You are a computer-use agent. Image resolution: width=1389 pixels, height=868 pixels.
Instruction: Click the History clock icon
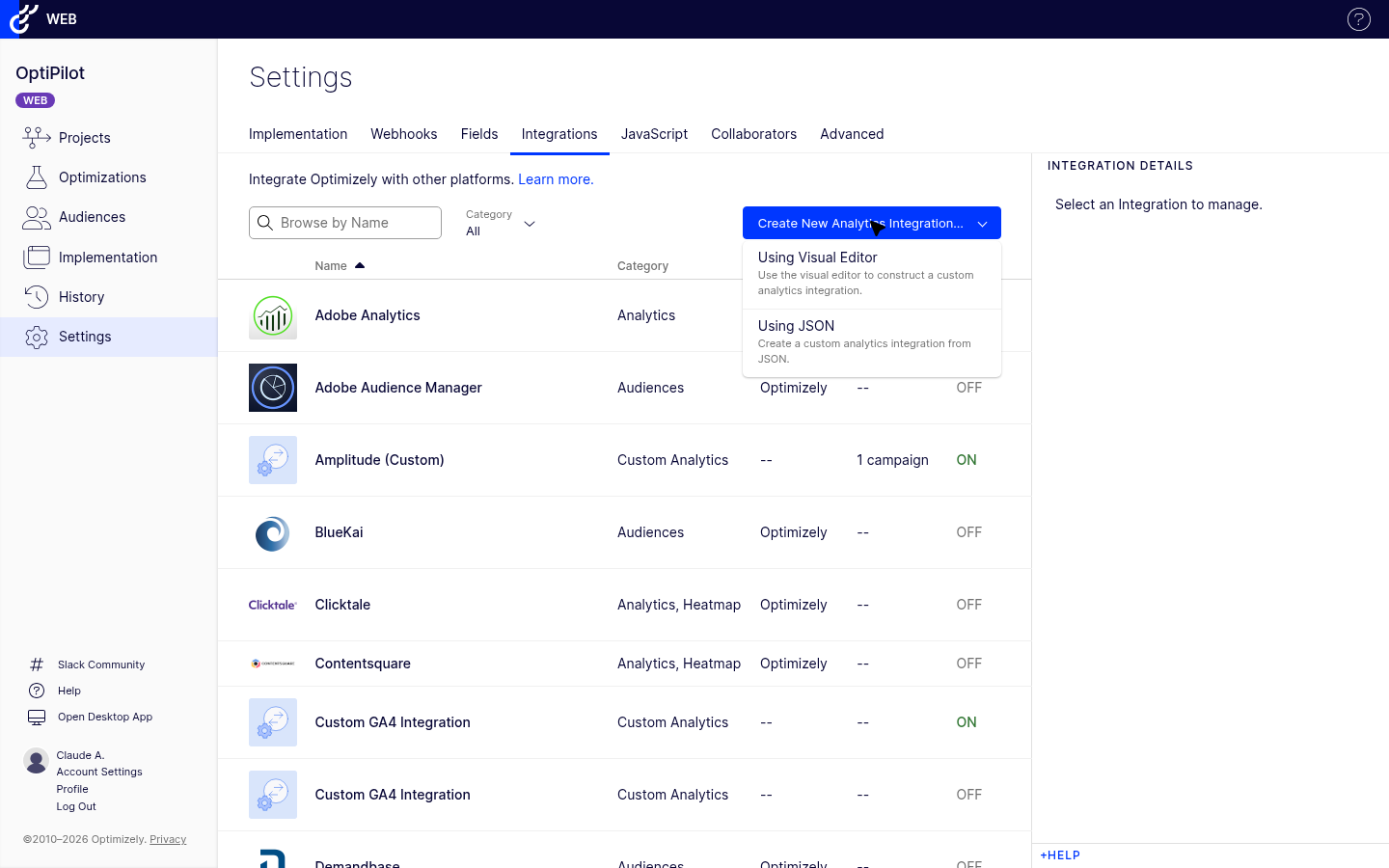tap(37, 297)
